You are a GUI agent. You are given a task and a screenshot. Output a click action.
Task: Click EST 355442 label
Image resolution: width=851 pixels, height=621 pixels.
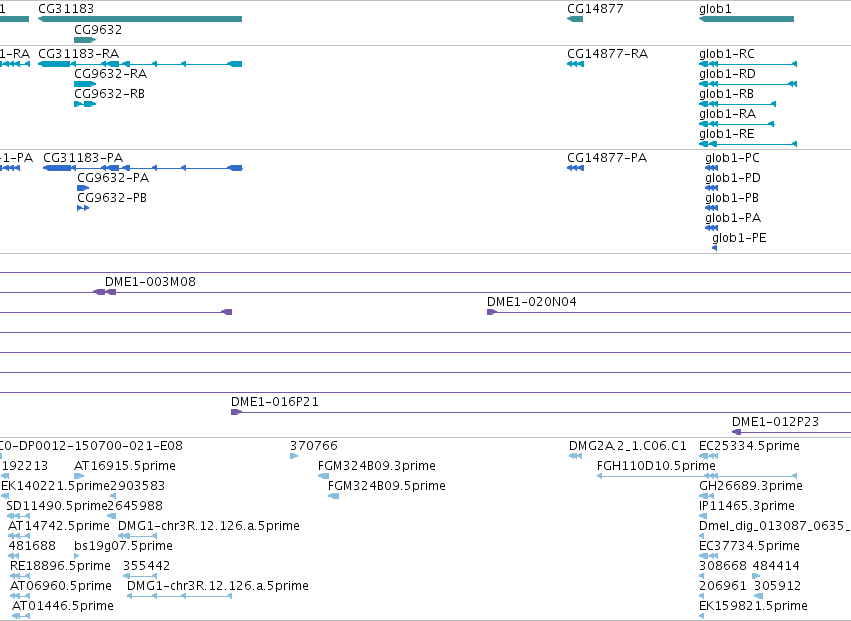tap(147, 566)
